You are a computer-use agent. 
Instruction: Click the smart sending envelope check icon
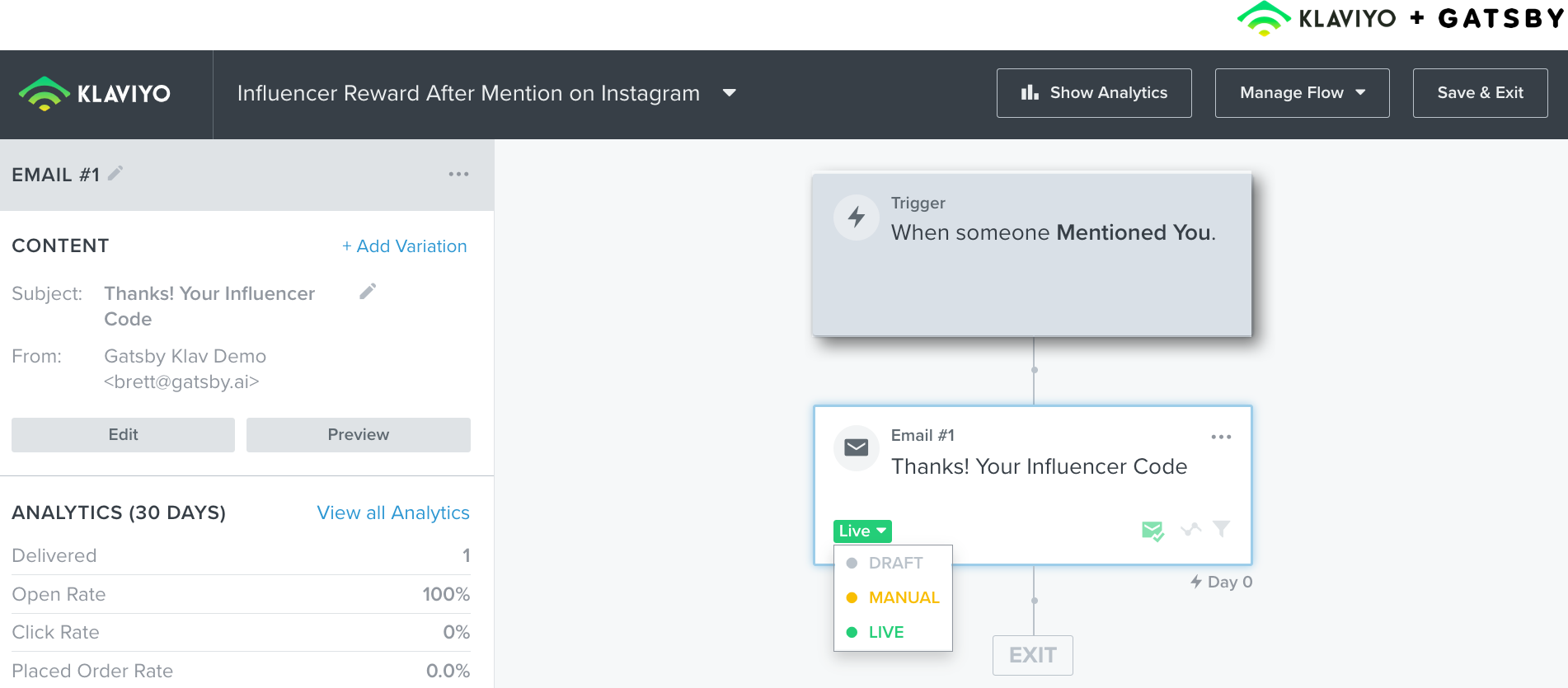coord(1153,531)
